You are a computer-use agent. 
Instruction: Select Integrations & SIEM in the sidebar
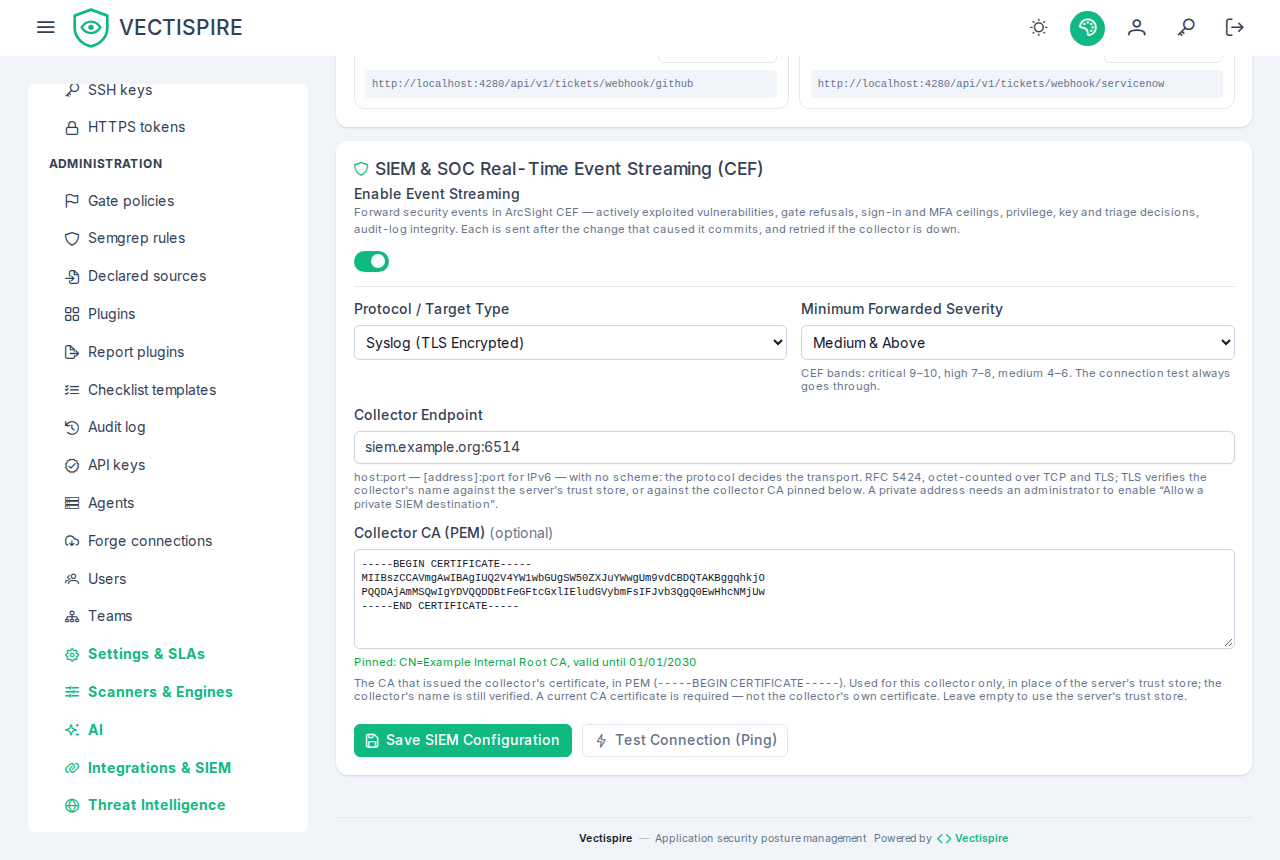pos(159,768)
